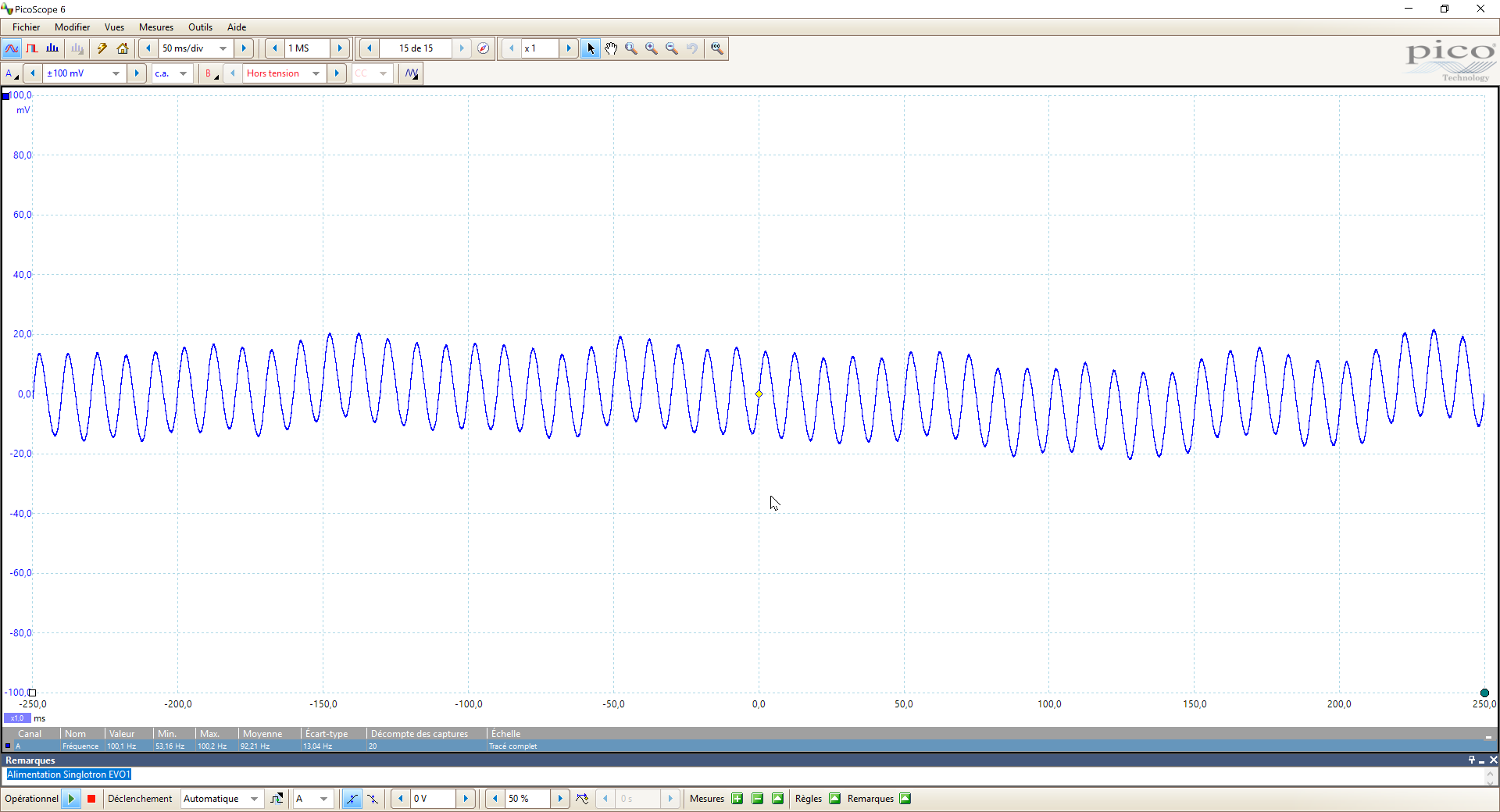Viewport: 1500px width, 812px height.
Task: Decrease timebase with left arrow
Action: coord(148,48)
